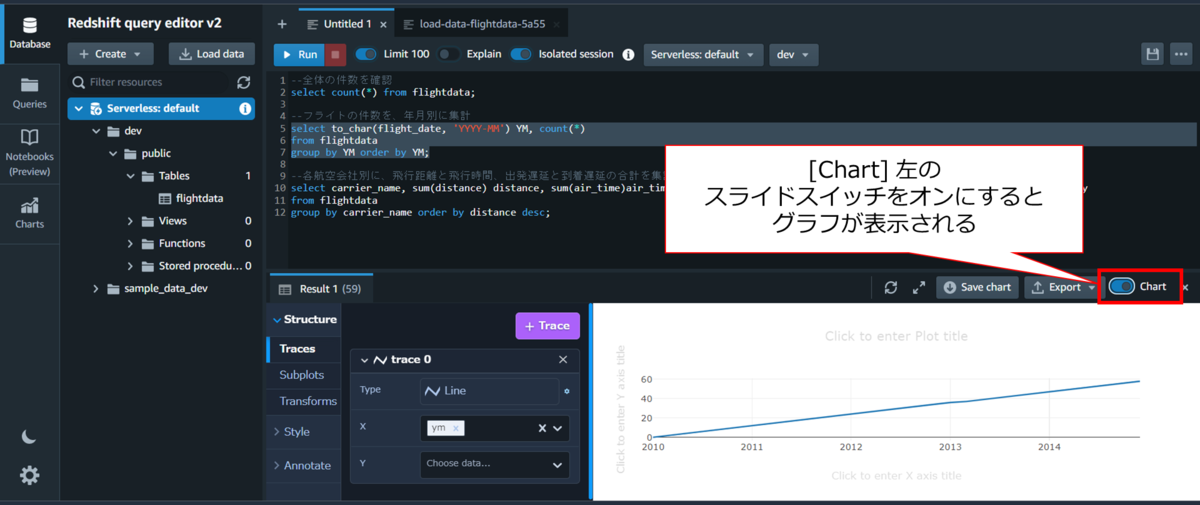
Task: Open the X data dropdown arrow
Action: (558, 428)
